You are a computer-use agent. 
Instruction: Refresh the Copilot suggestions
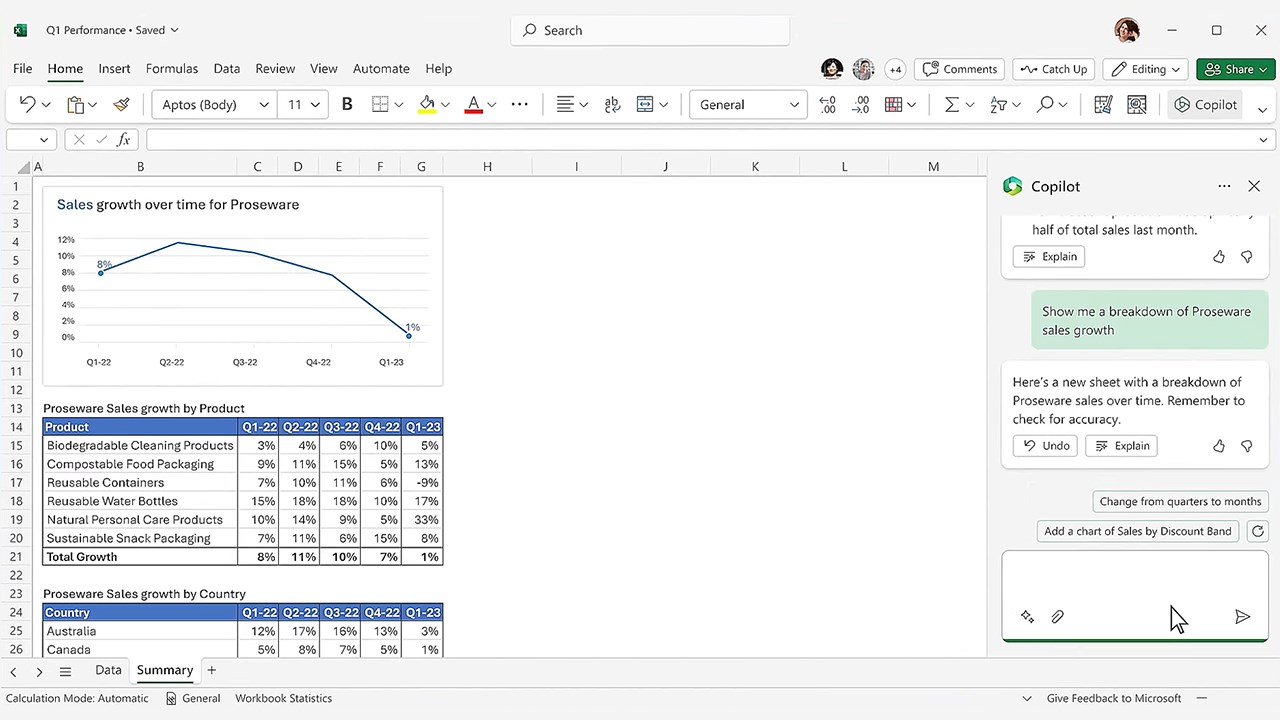tap(1258, 531)
